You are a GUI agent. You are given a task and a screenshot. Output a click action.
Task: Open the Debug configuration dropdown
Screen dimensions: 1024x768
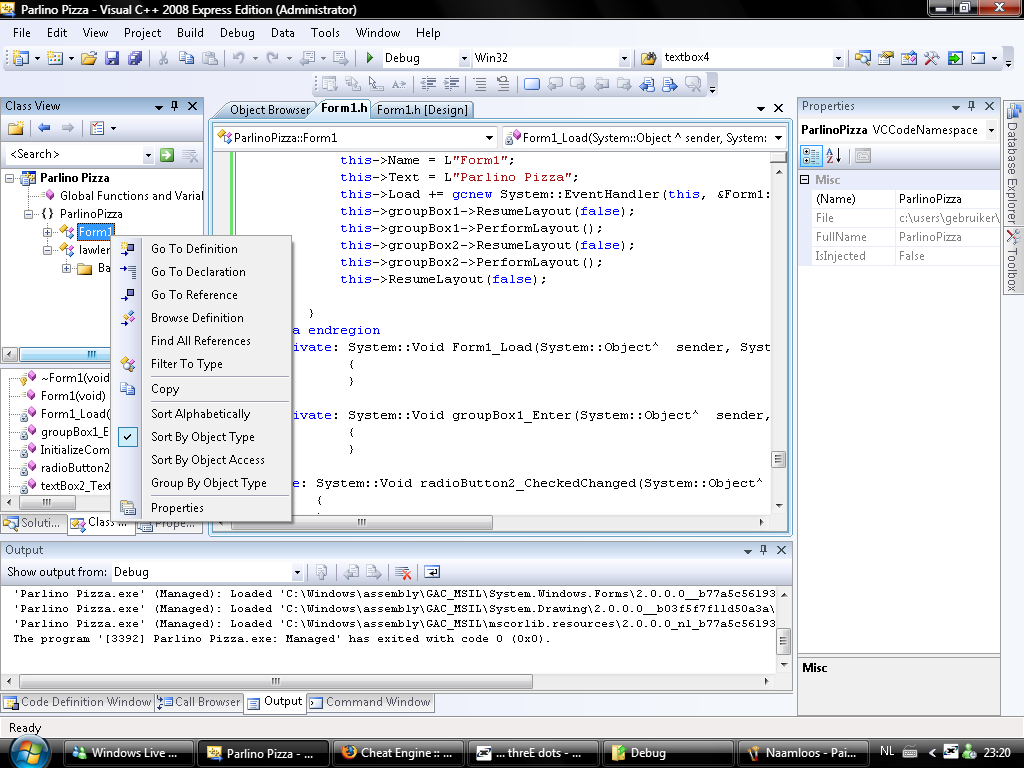point(462,58)
